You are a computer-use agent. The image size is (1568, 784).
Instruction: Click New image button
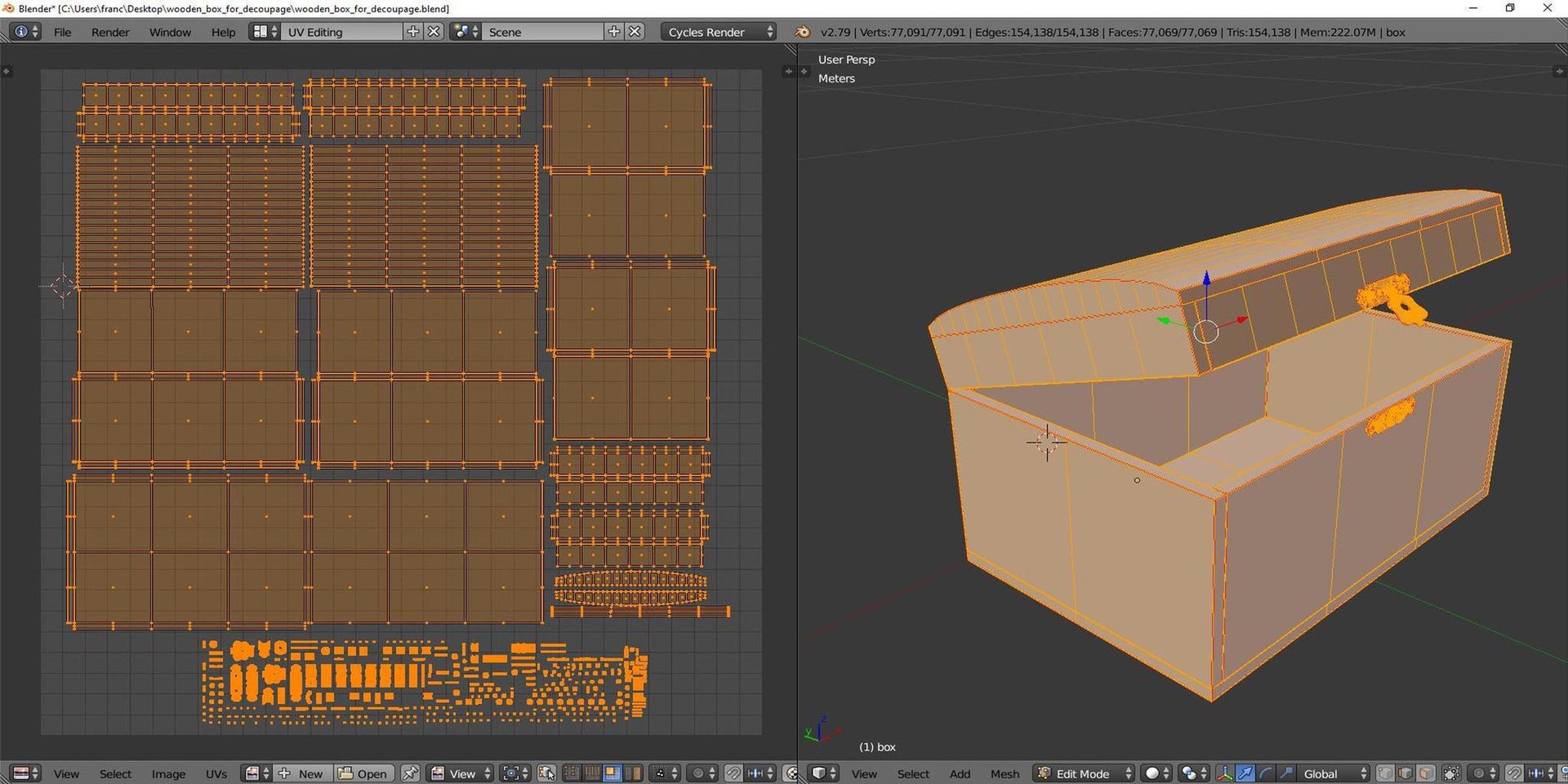pos(301,773)
